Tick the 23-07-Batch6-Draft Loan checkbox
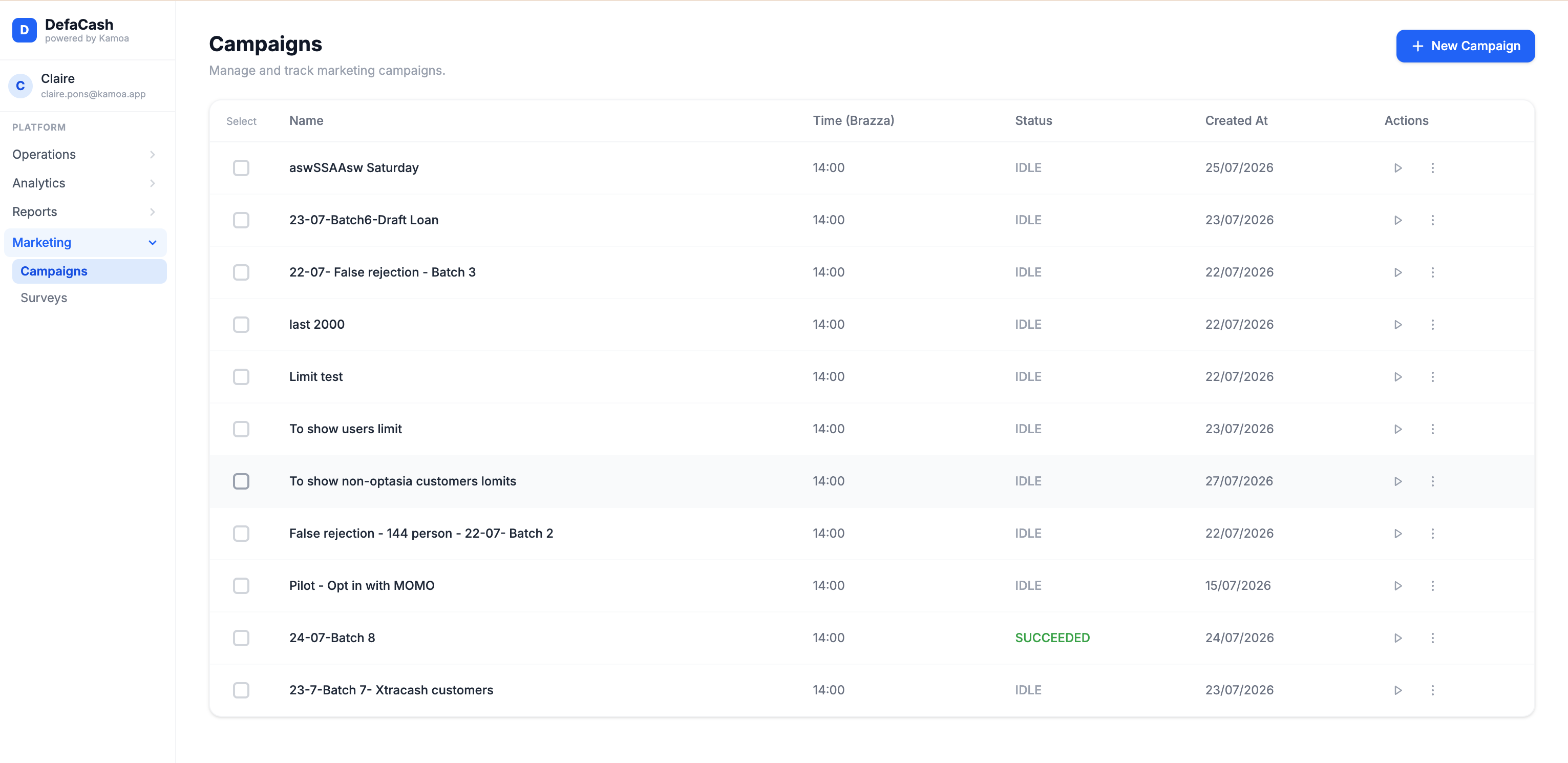Screen dimensions: 1568x763 pos(241,220)
